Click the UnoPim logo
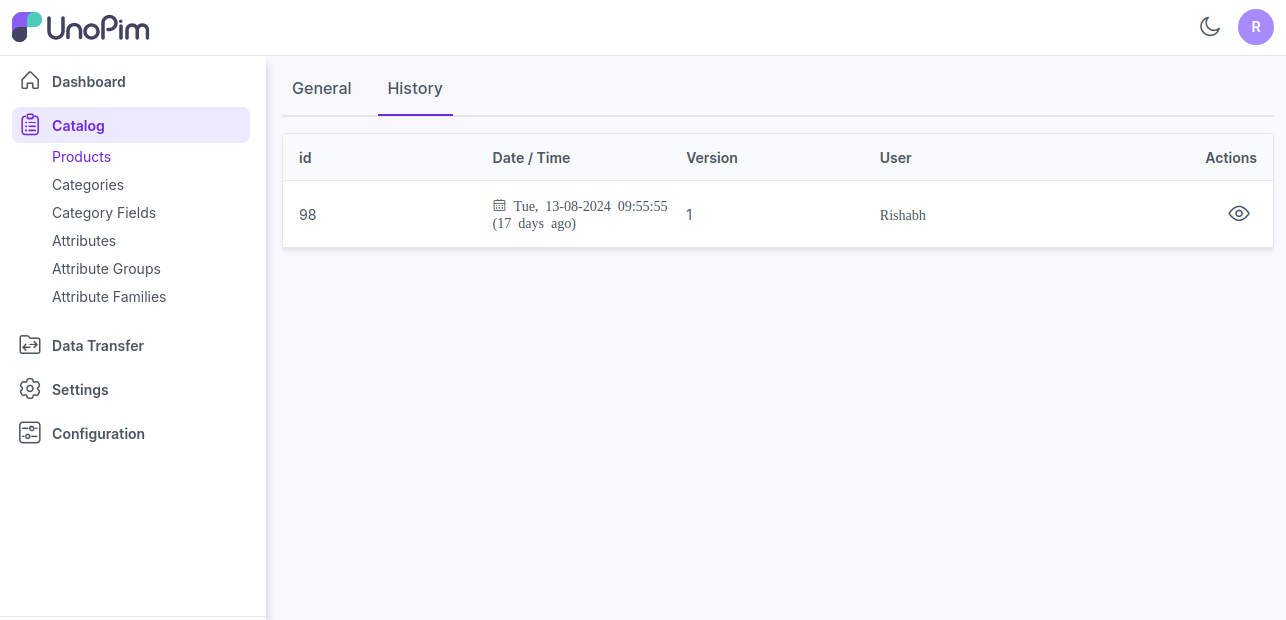Image resolution: width=1286 pixels, height=620 pixels. [81, 27]
